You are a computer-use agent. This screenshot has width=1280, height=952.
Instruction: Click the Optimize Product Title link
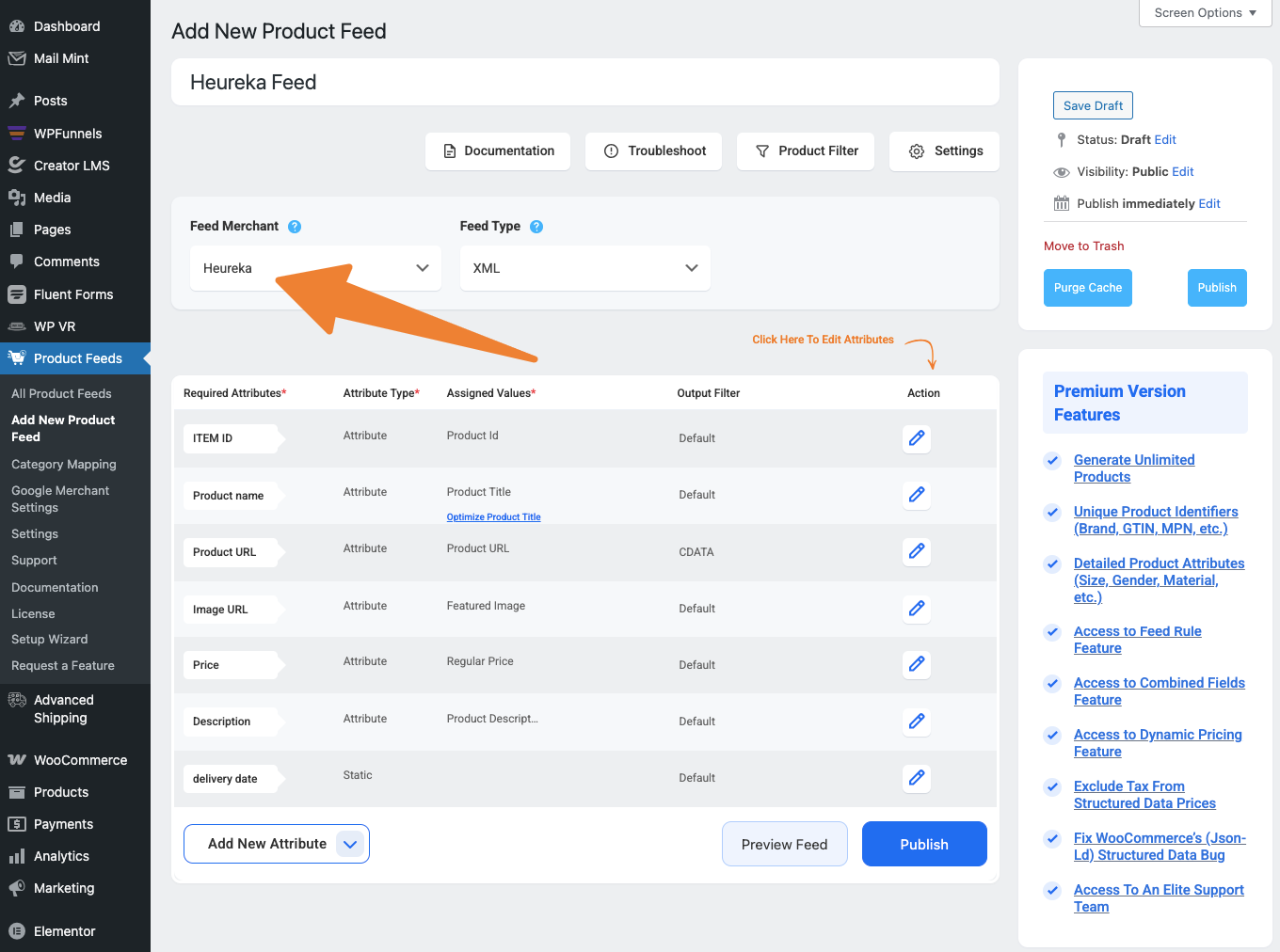(493, 517)
